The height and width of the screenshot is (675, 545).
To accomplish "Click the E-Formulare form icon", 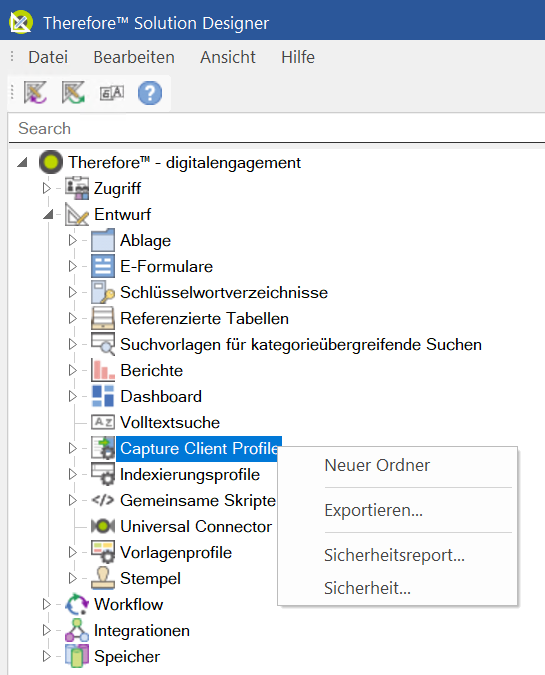I will click(103, 266).
